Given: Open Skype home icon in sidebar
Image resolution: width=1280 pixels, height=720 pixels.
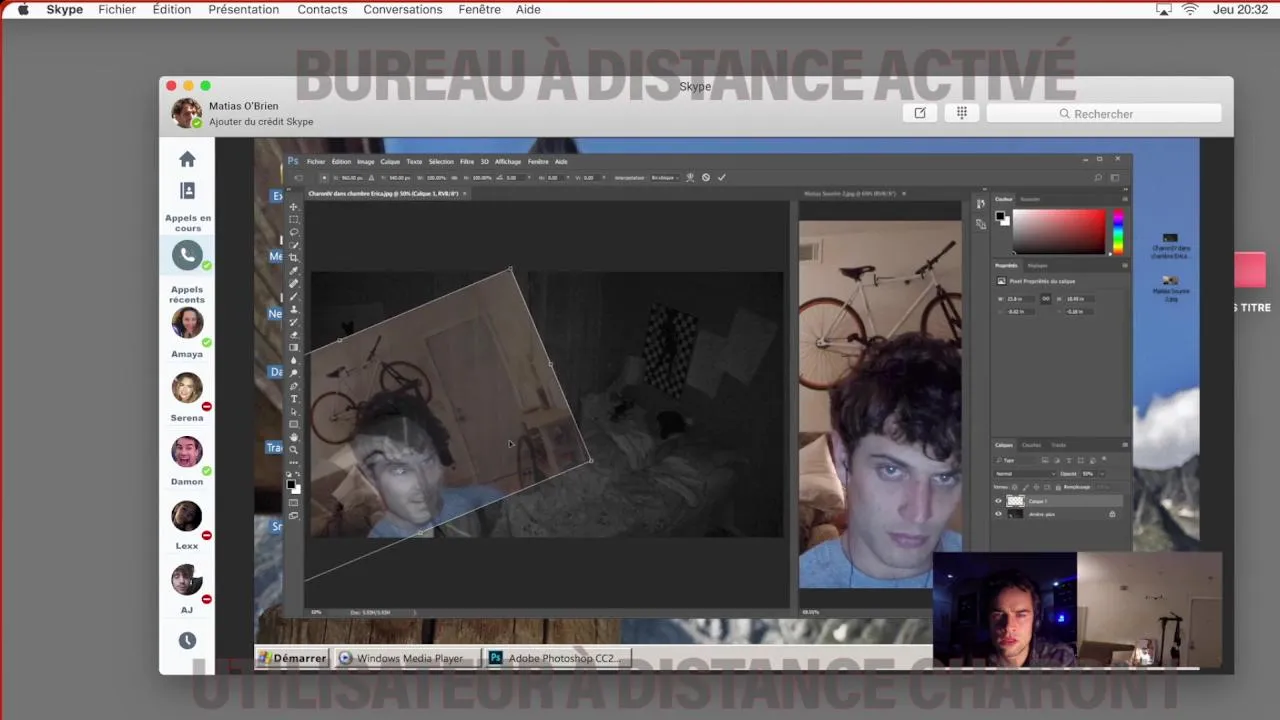Looking at the screenshot, I should coord(187,159).
